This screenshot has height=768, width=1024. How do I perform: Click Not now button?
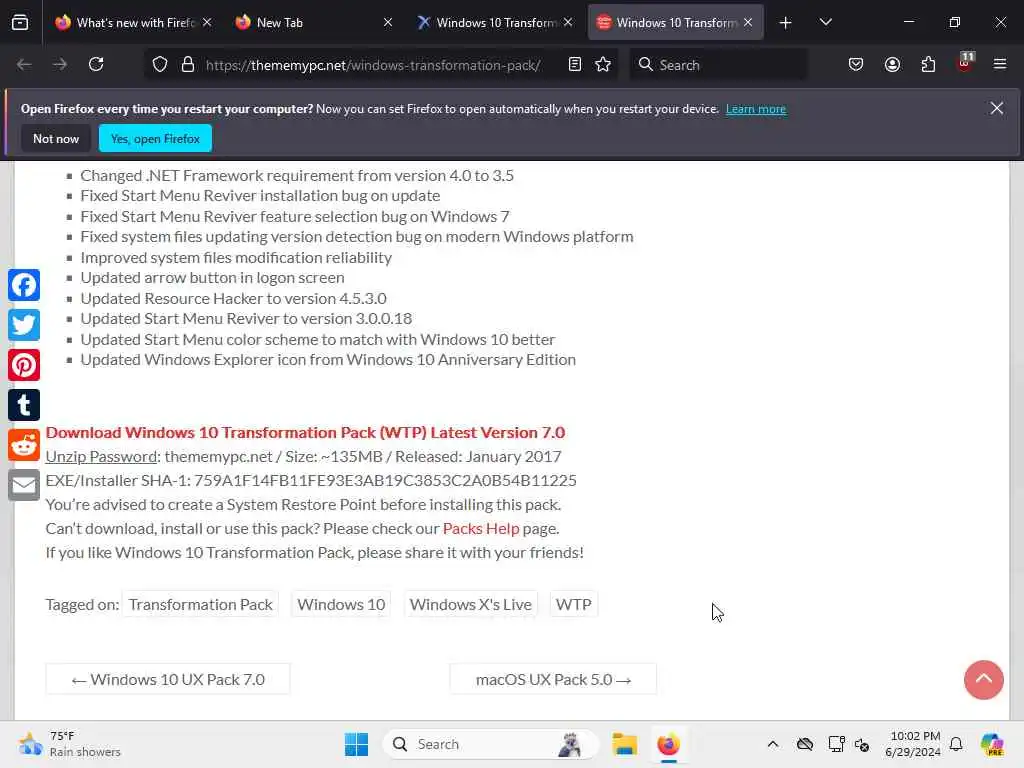click(x=56, y=138)
